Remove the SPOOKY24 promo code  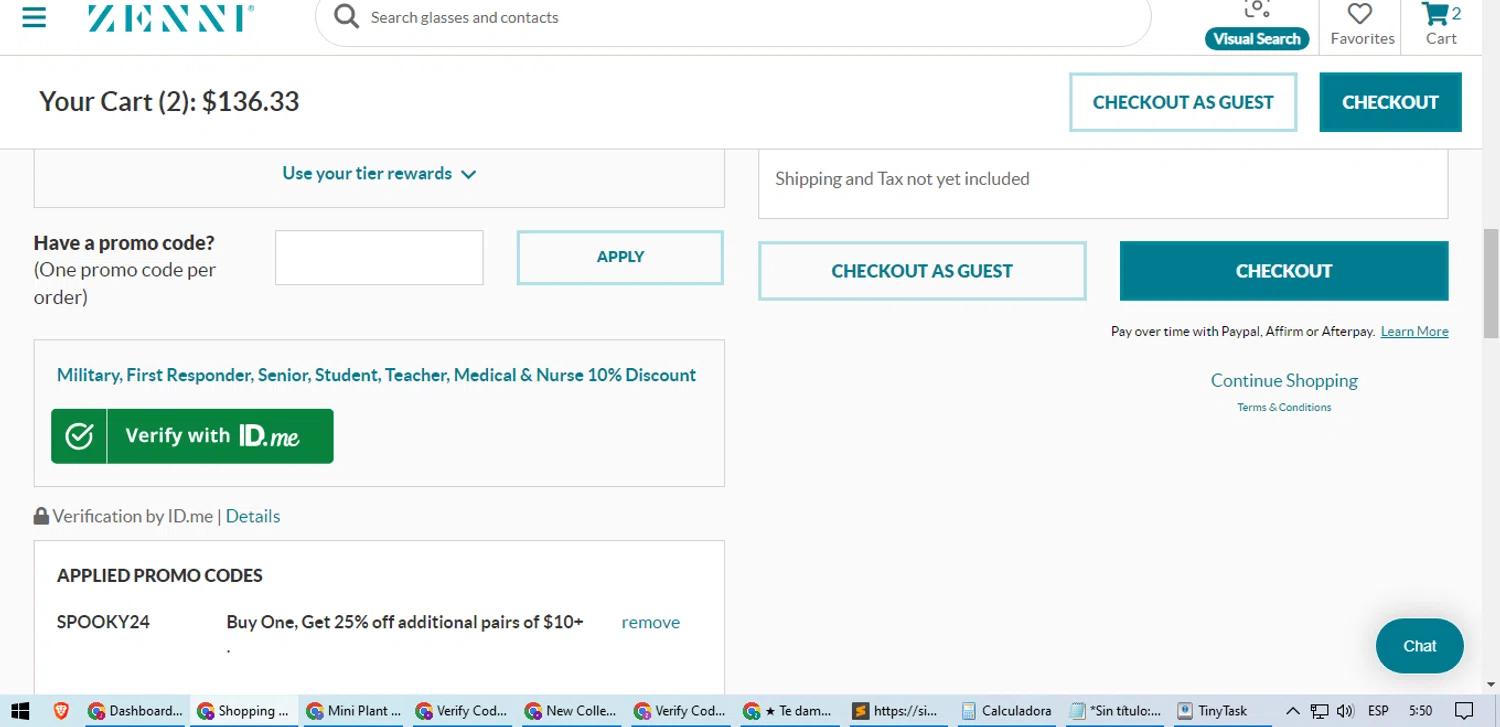(x=650, y=622)
